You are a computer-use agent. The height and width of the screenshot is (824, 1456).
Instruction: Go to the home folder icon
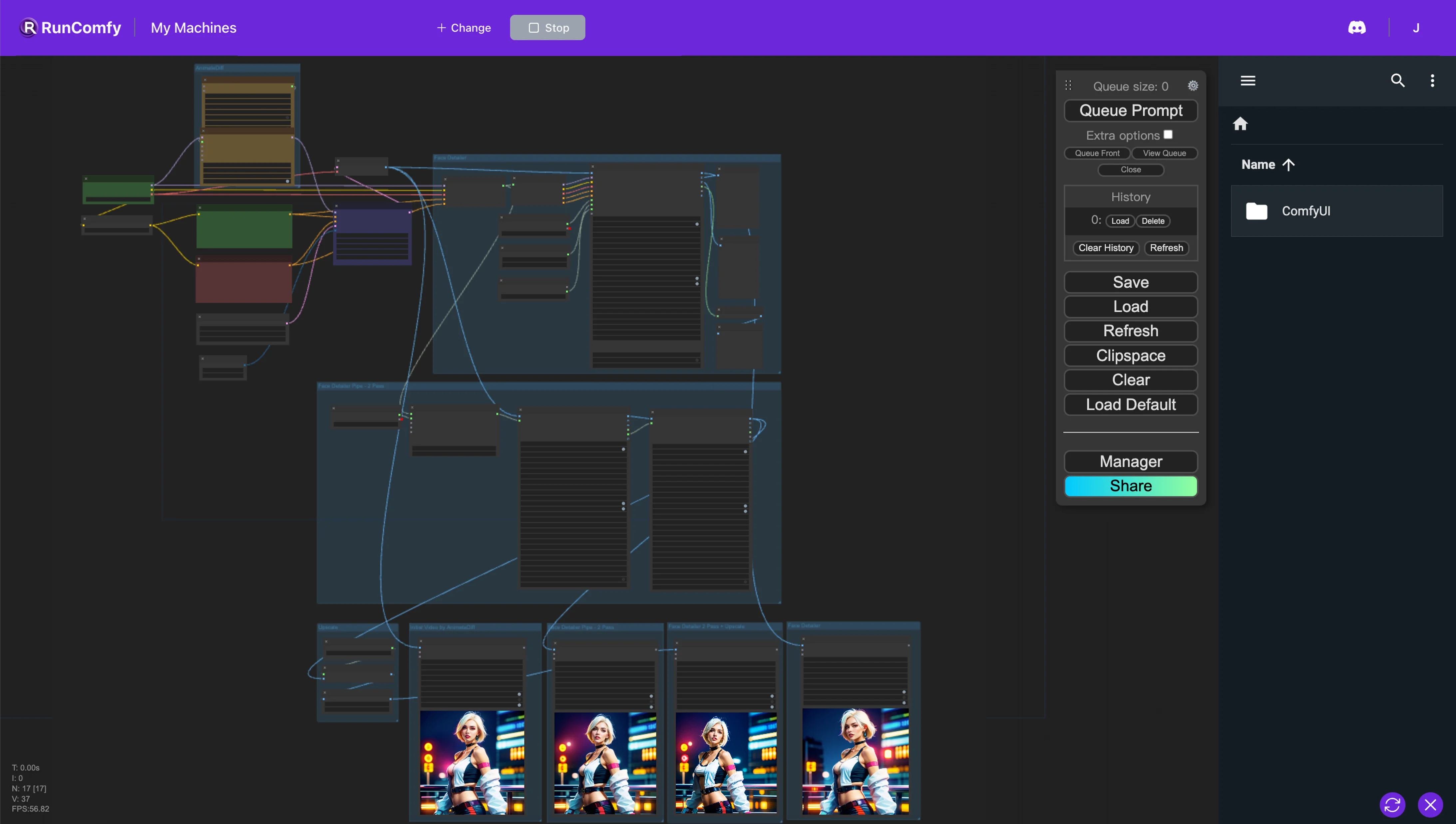tap(1240, 124)
